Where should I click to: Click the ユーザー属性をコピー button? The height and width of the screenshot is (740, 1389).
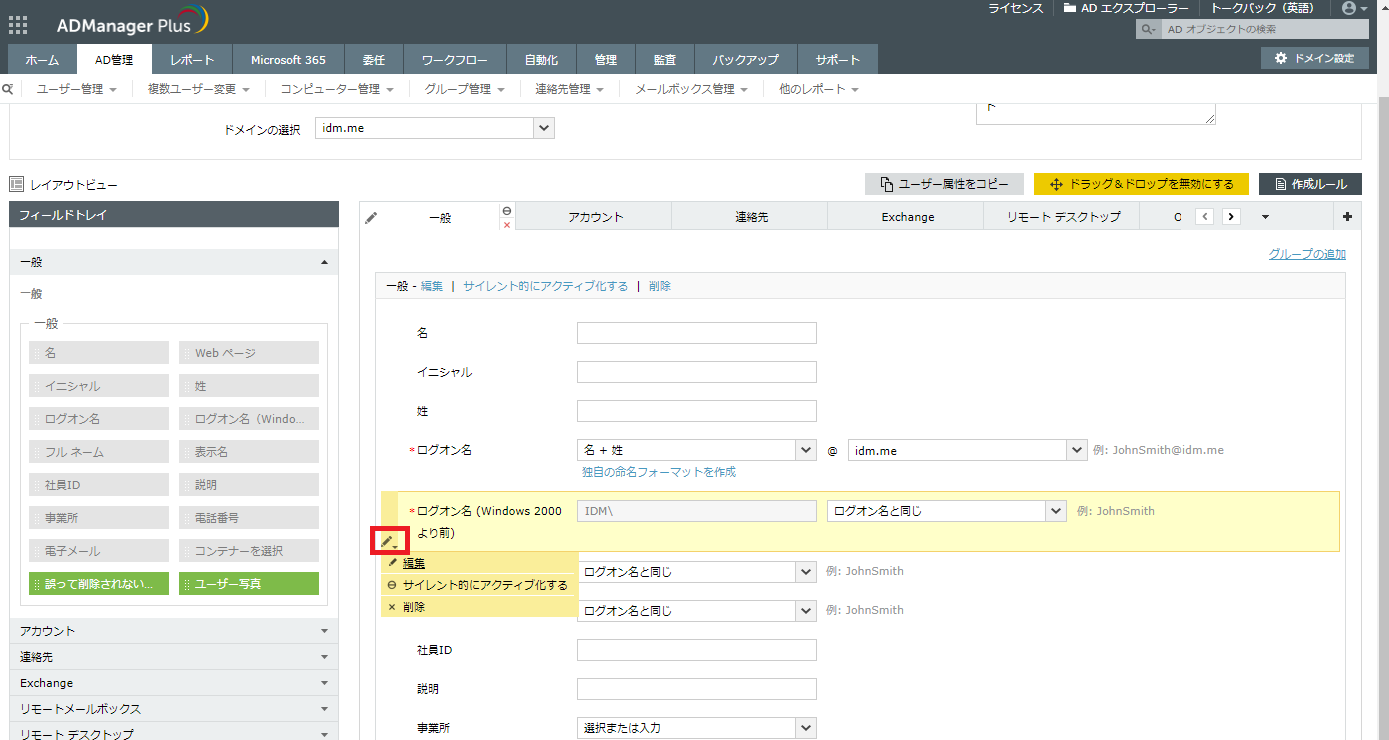point(944,184)
